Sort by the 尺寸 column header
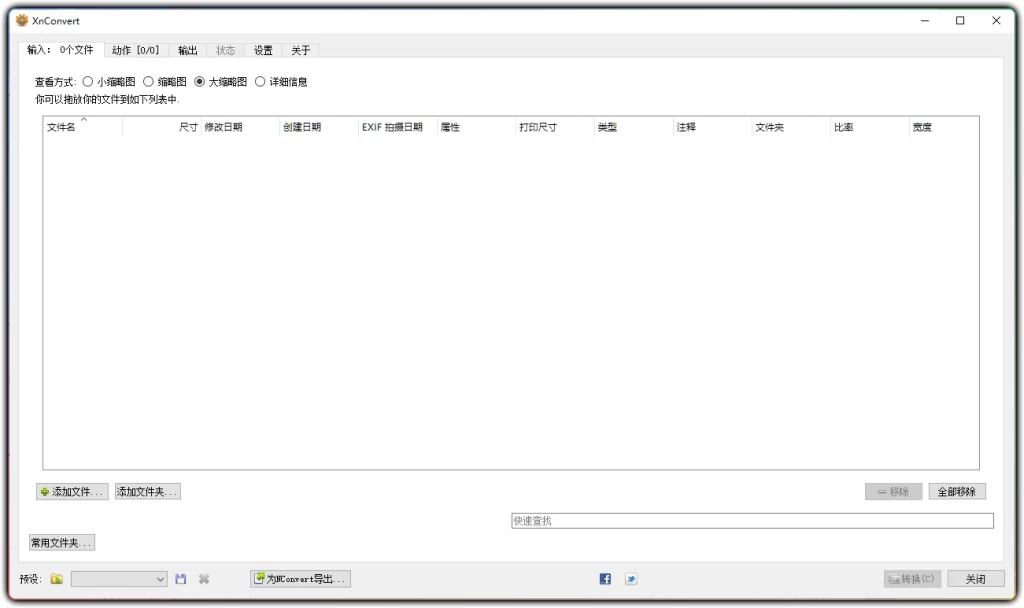Screen dimensions: 1024x608 (161, 127)
